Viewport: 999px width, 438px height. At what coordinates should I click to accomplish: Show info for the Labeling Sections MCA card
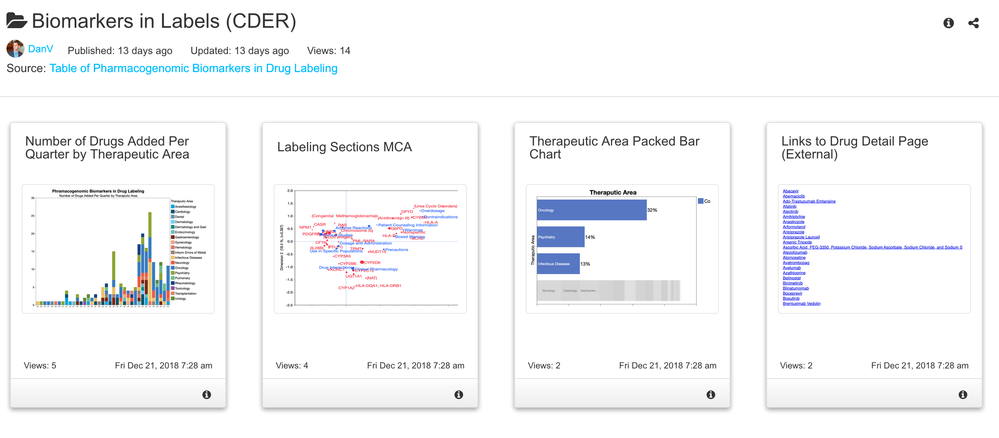tap(459, 395)
